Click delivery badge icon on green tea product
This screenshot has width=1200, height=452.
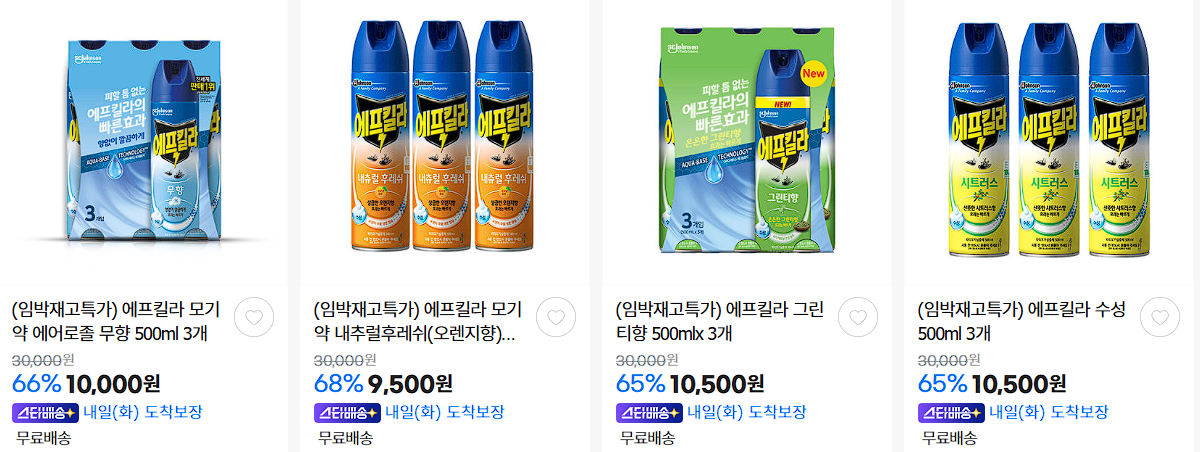649,412
